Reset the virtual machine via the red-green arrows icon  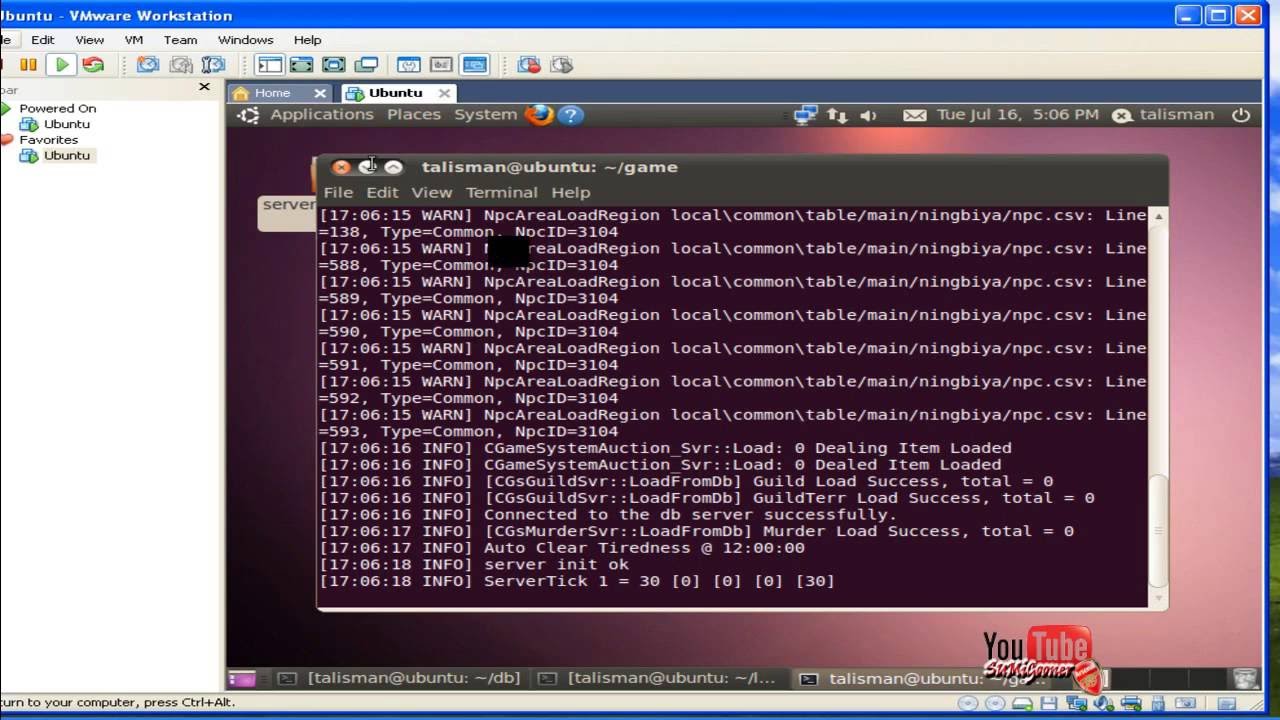tap(93, 65)
